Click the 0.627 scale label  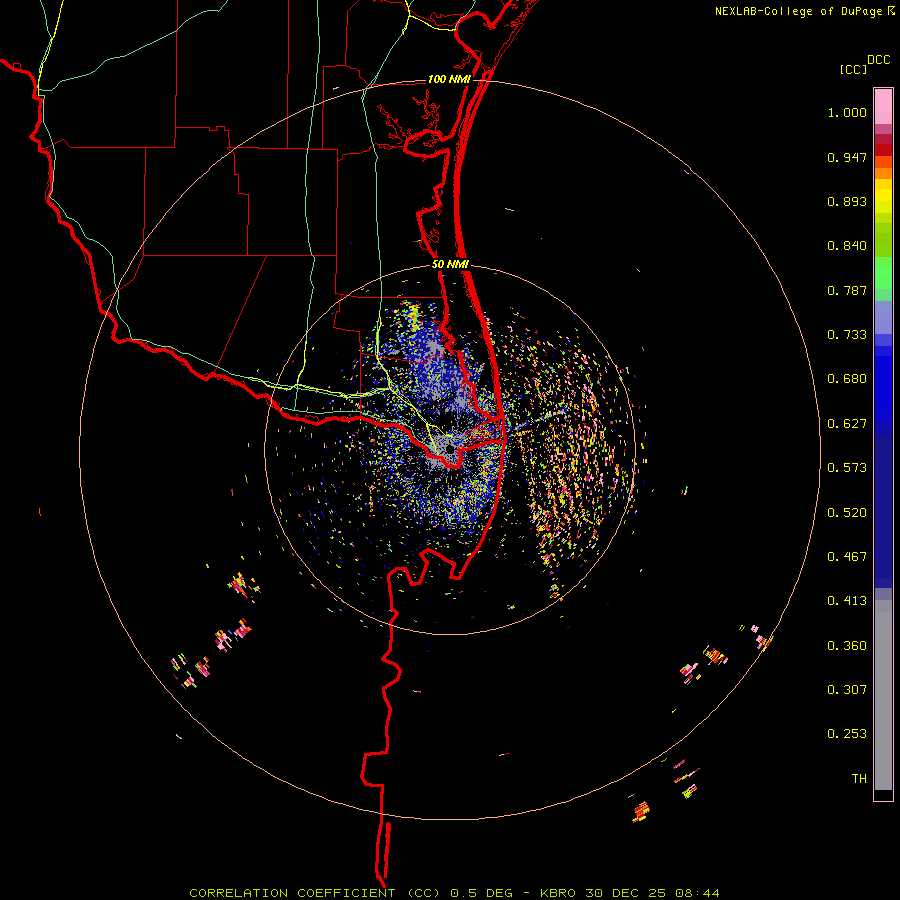(x=847, y=424)
